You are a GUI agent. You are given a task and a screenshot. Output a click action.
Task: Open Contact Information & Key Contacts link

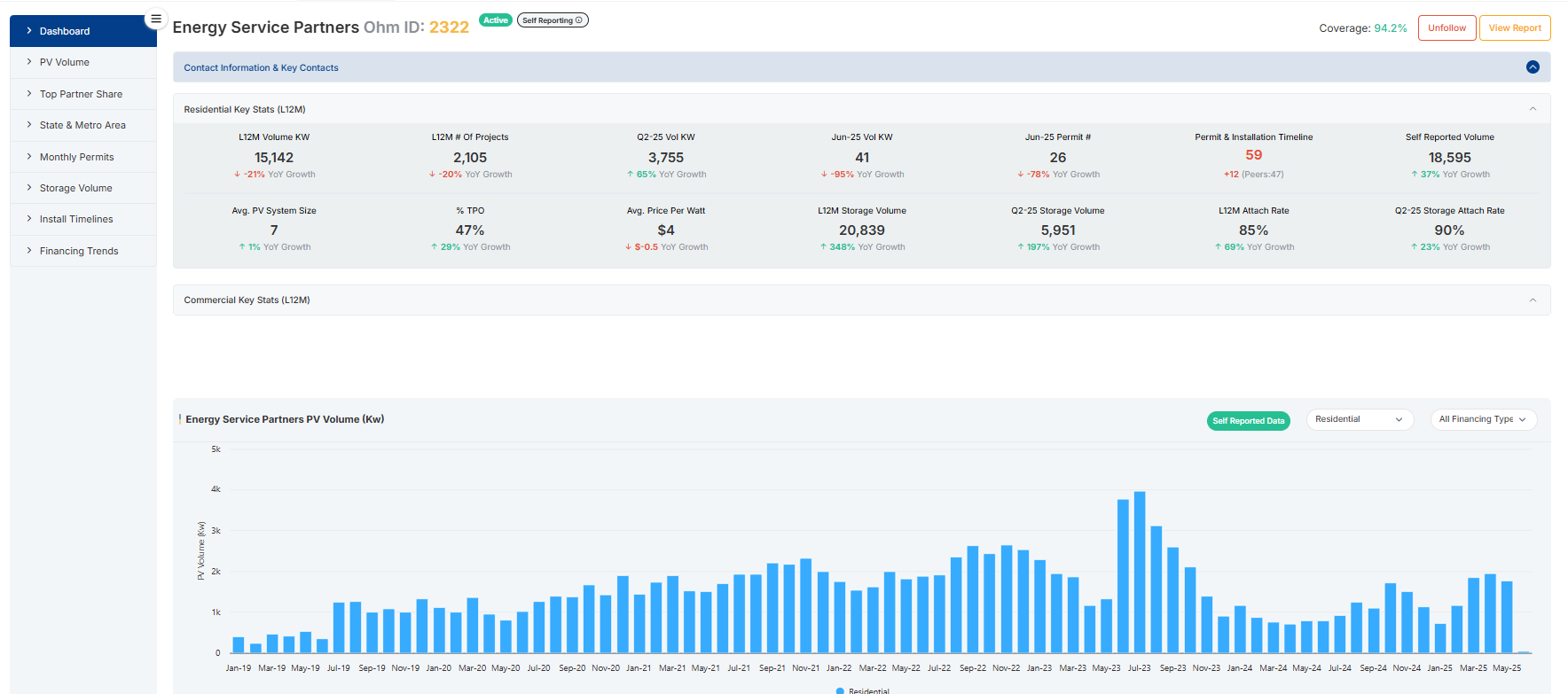pyautogui.click(x=261, y=67)
